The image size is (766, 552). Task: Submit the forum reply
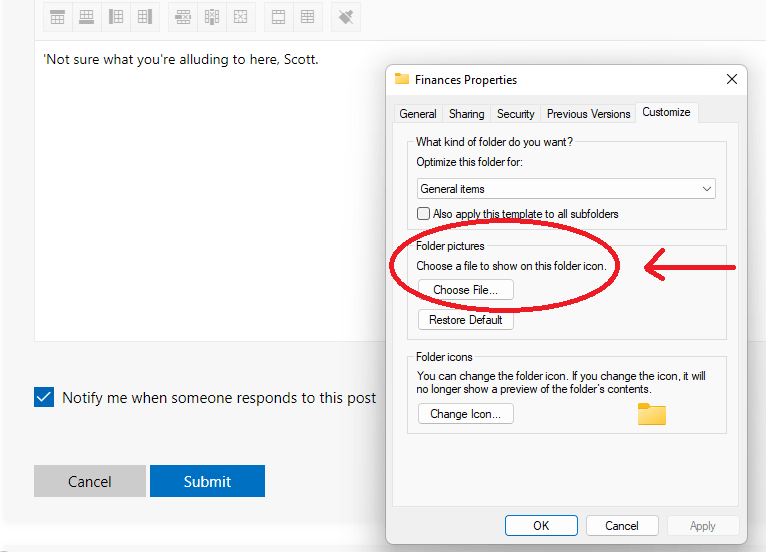[x=207, y=481]
